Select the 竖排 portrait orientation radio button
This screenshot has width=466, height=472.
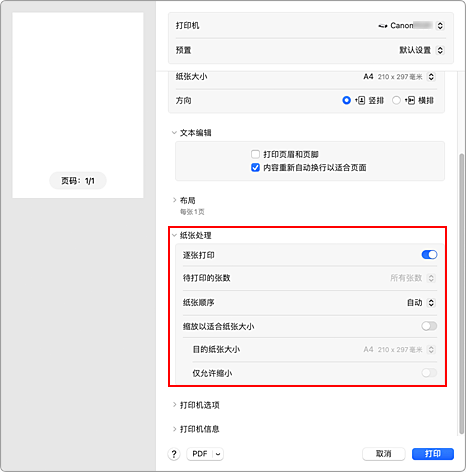[x=346, y=100]
